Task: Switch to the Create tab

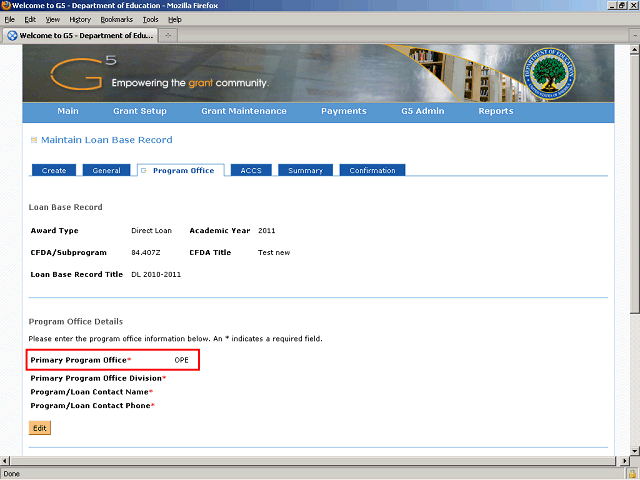Action: (54, 170)
